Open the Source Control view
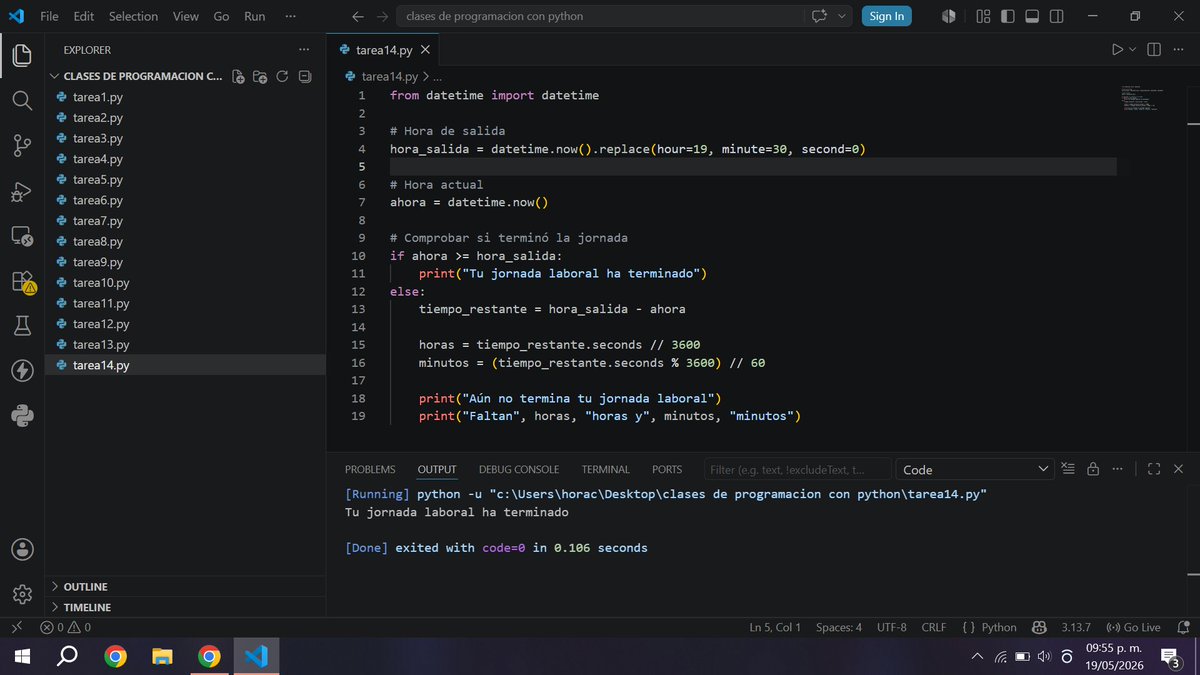This screenshot has height=675, width=1200. click(22, 146)
